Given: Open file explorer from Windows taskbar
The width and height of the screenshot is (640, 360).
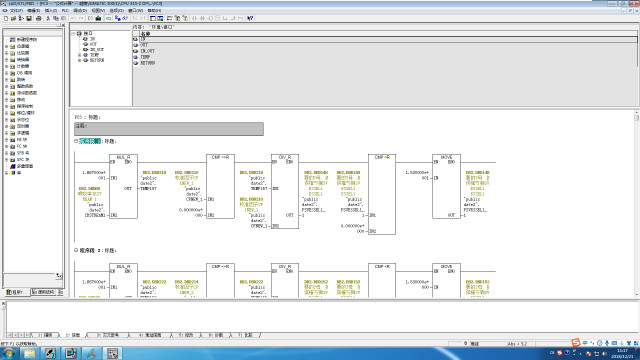Looking at the screenshot, I should tap(29, 353).
